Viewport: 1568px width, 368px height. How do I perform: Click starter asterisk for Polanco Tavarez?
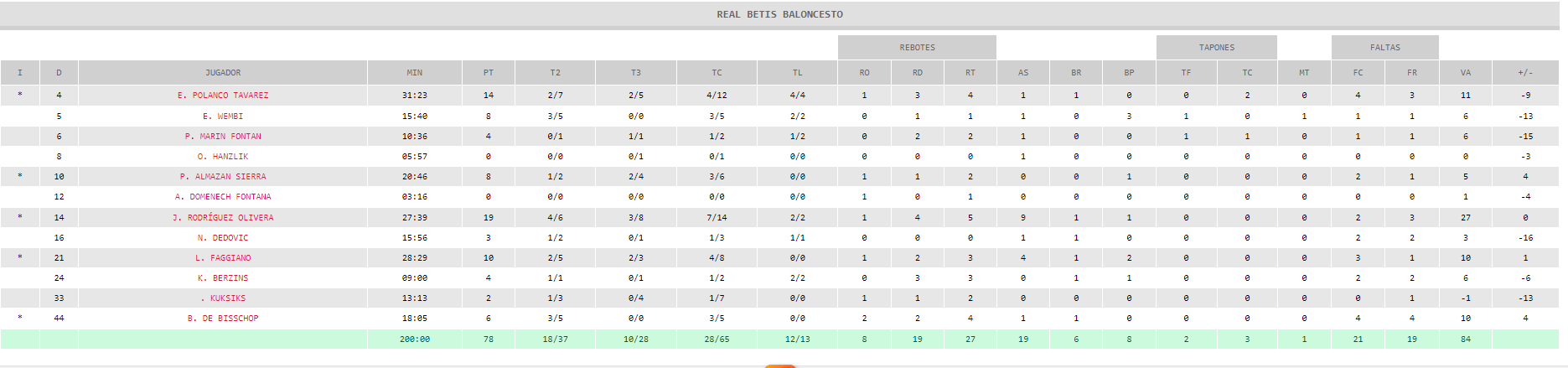click(20, 96)
